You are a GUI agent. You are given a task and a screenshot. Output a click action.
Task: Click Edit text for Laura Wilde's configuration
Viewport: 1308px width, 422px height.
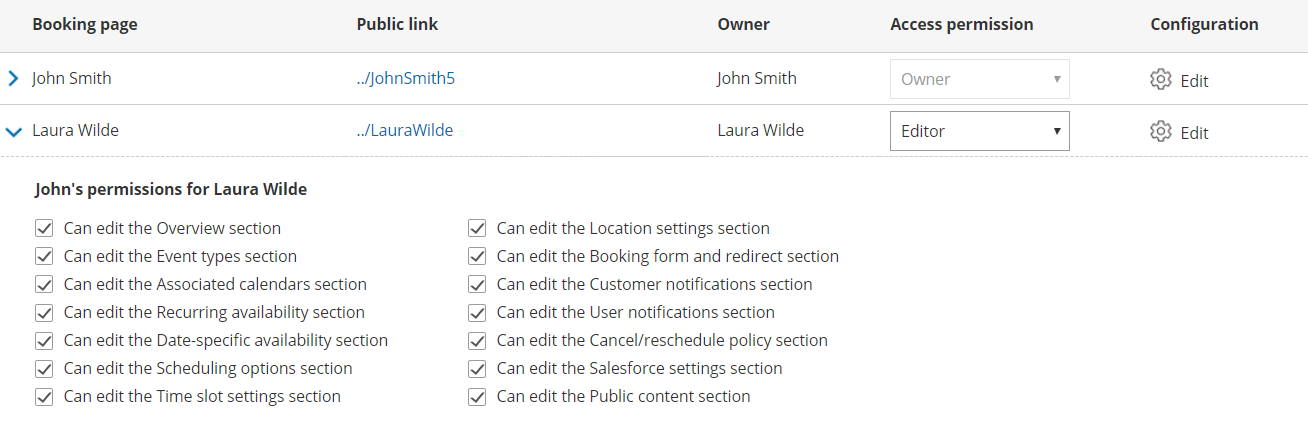click(x=1194, y=133)
